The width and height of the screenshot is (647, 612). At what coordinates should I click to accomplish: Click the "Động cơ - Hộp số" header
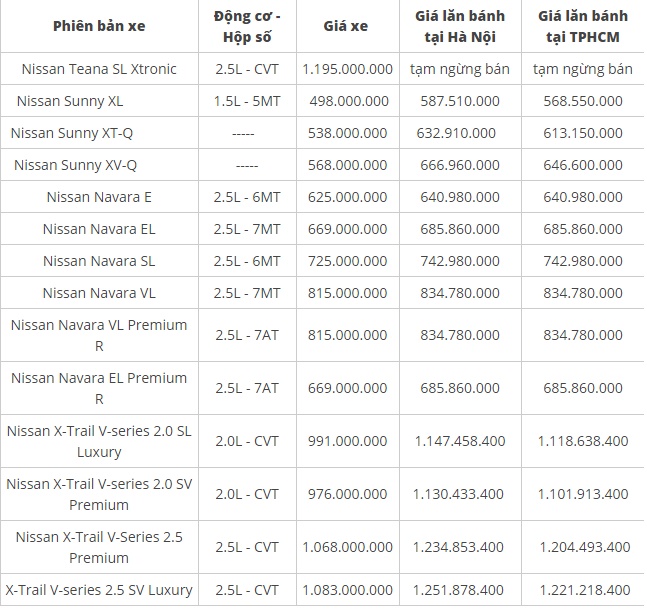(247, 25)
